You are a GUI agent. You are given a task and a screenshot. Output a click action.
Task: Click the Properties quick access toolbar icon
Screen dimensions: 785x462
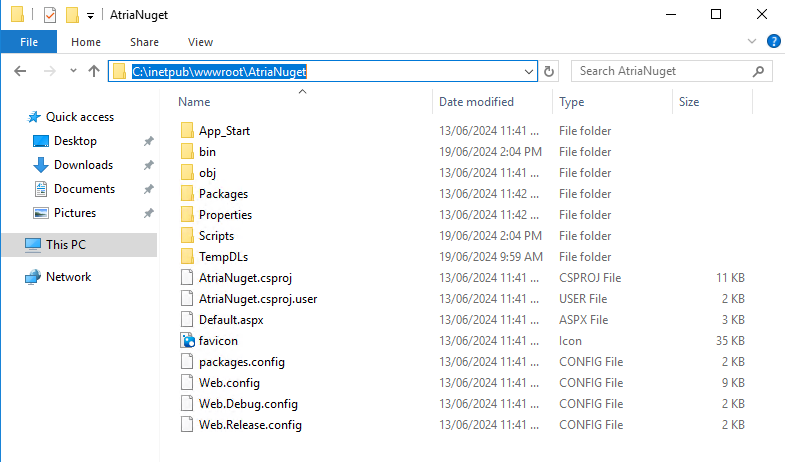pos(50,15)
